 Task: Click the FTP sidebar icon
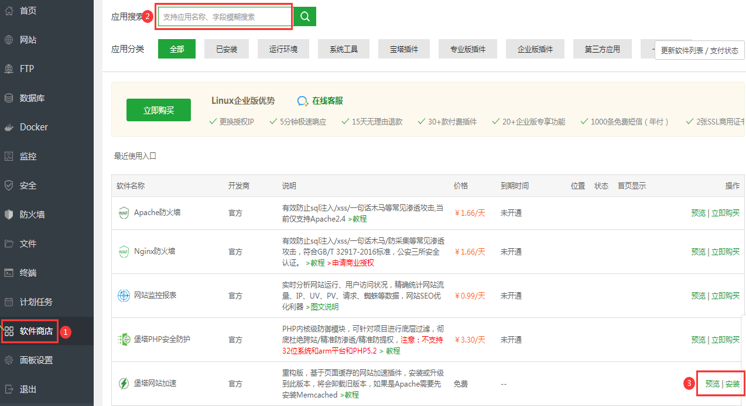click(9, 69)
